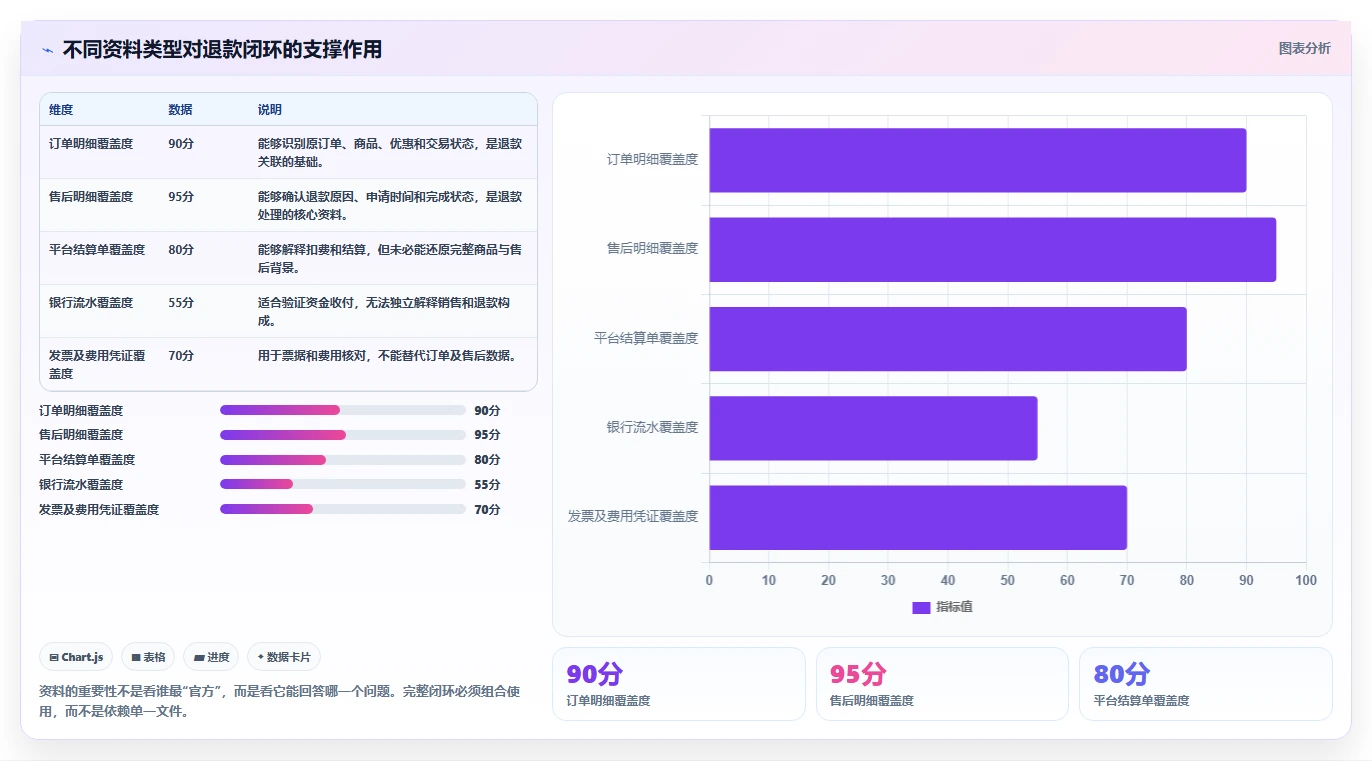Click the lightning icon beside the page title
The image size is (1372, 761).
click(x=47, y=50)
